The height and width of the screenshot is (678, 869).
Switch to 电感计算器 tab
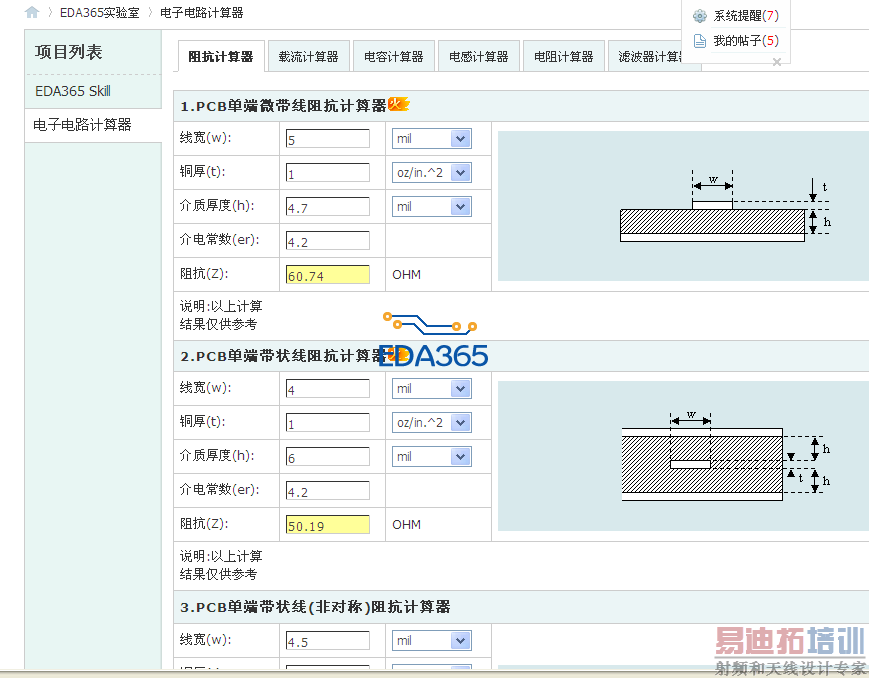click(479, 57)
